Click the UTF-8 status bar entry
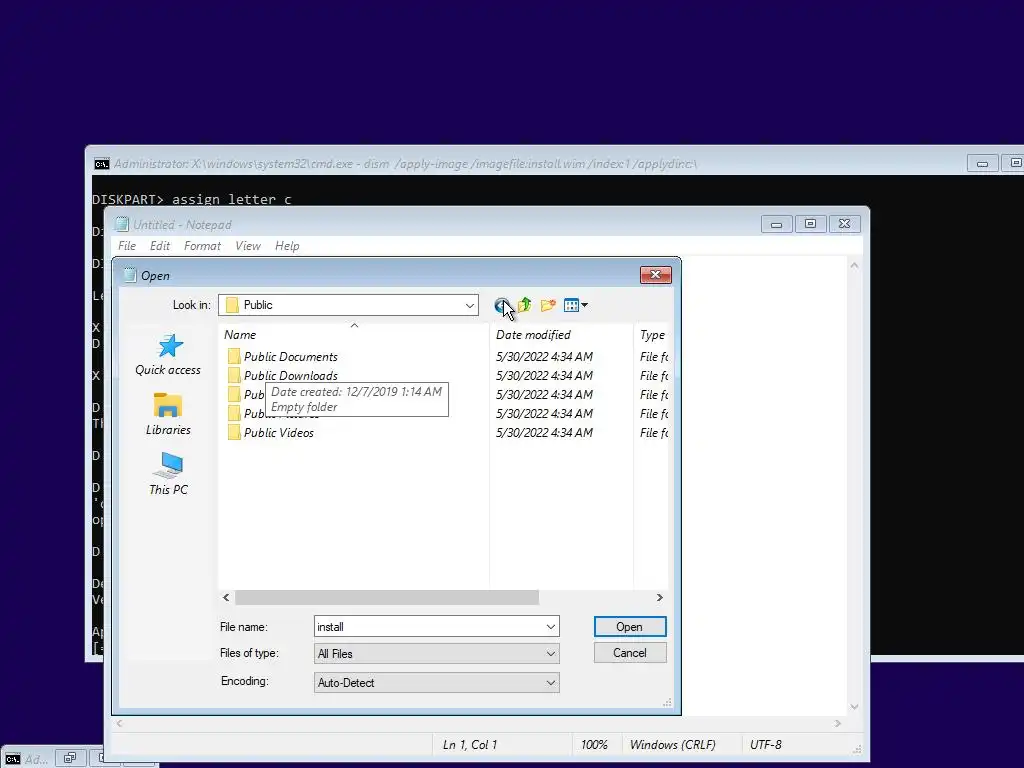The width and height of the screenshot is (1024, 768). (x=765, y=744)
